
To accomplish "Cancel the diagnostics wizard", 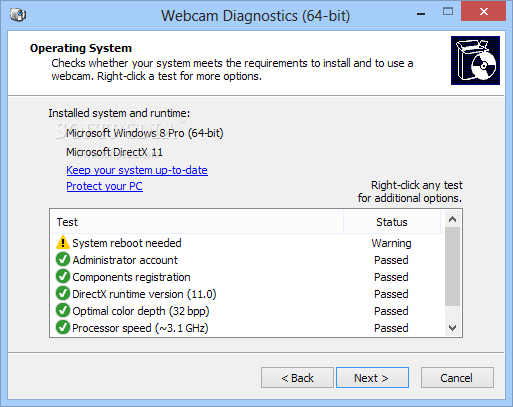I will [x=457, y=378].
